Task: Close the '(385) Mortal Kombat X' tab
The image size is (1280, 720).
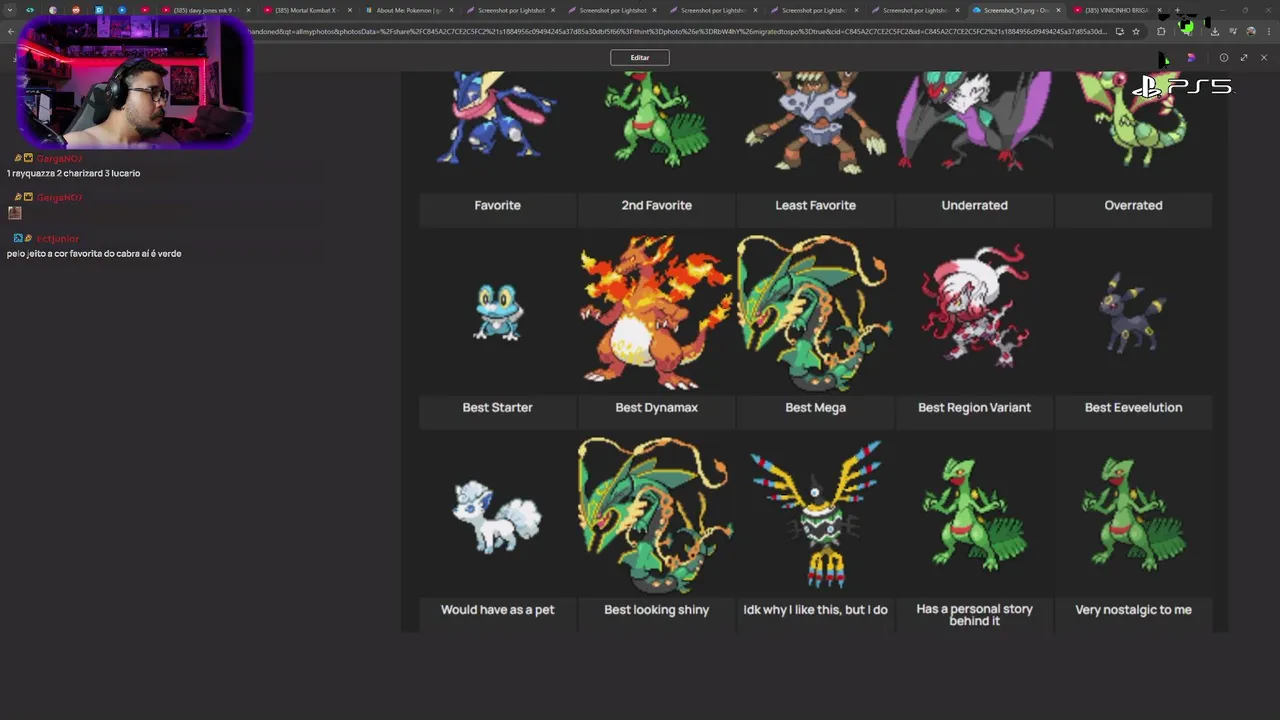Action: pyautogui.click(x=350, y=10)
